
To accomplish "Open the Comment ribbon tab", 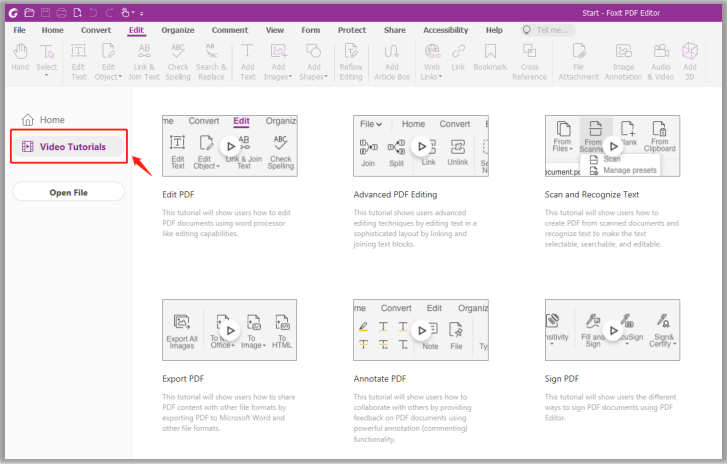I will pos(230,30).
